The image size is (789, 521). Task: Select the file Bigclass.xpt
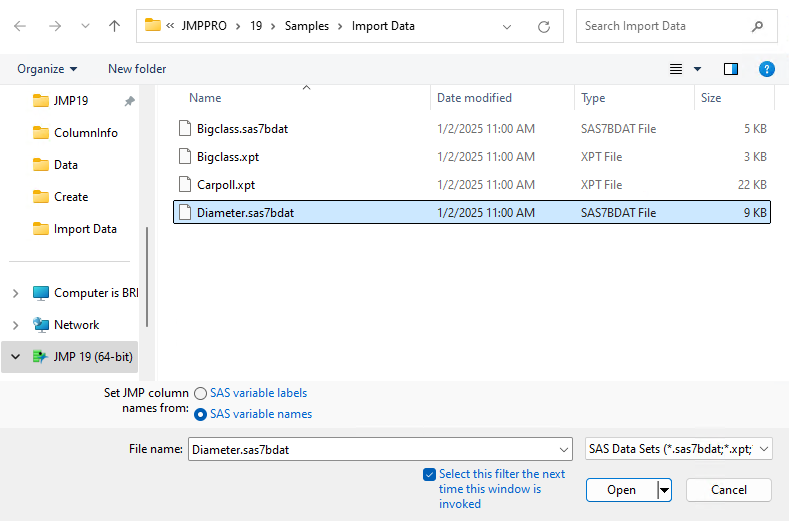(x=471, y=157)
